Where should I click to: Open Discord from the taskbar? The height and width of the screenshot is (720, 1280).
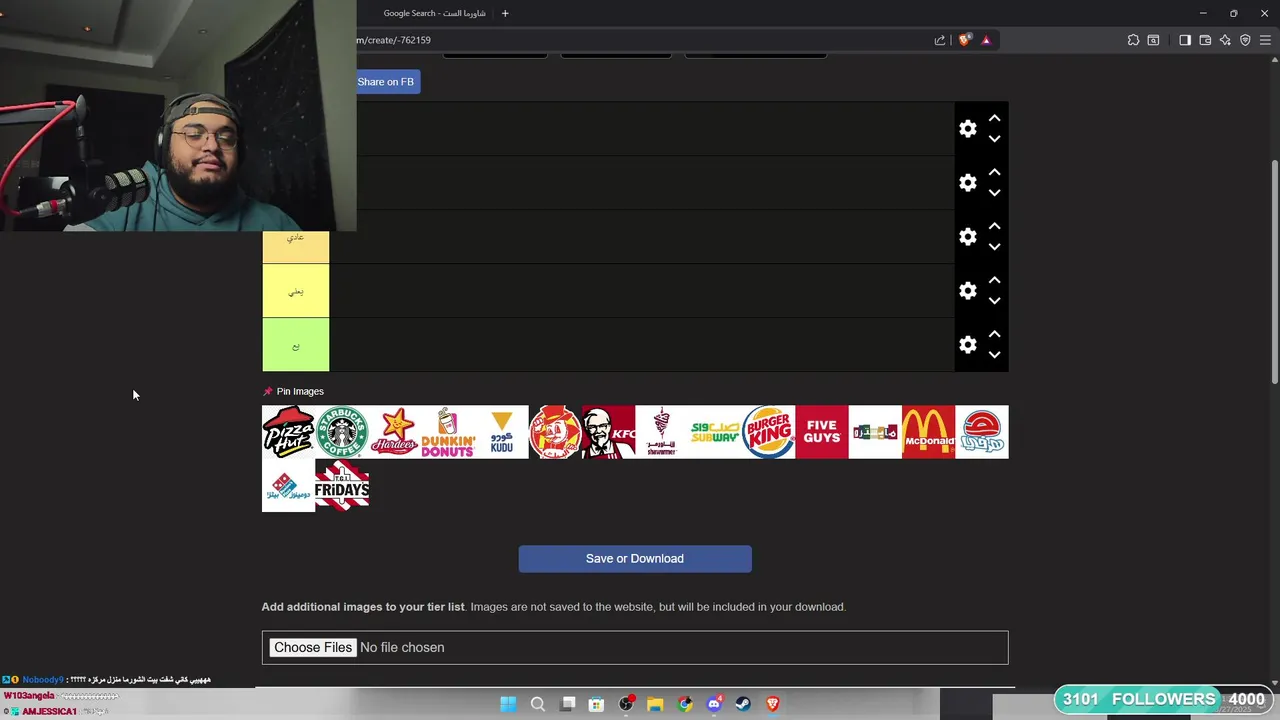coord(714,704)
